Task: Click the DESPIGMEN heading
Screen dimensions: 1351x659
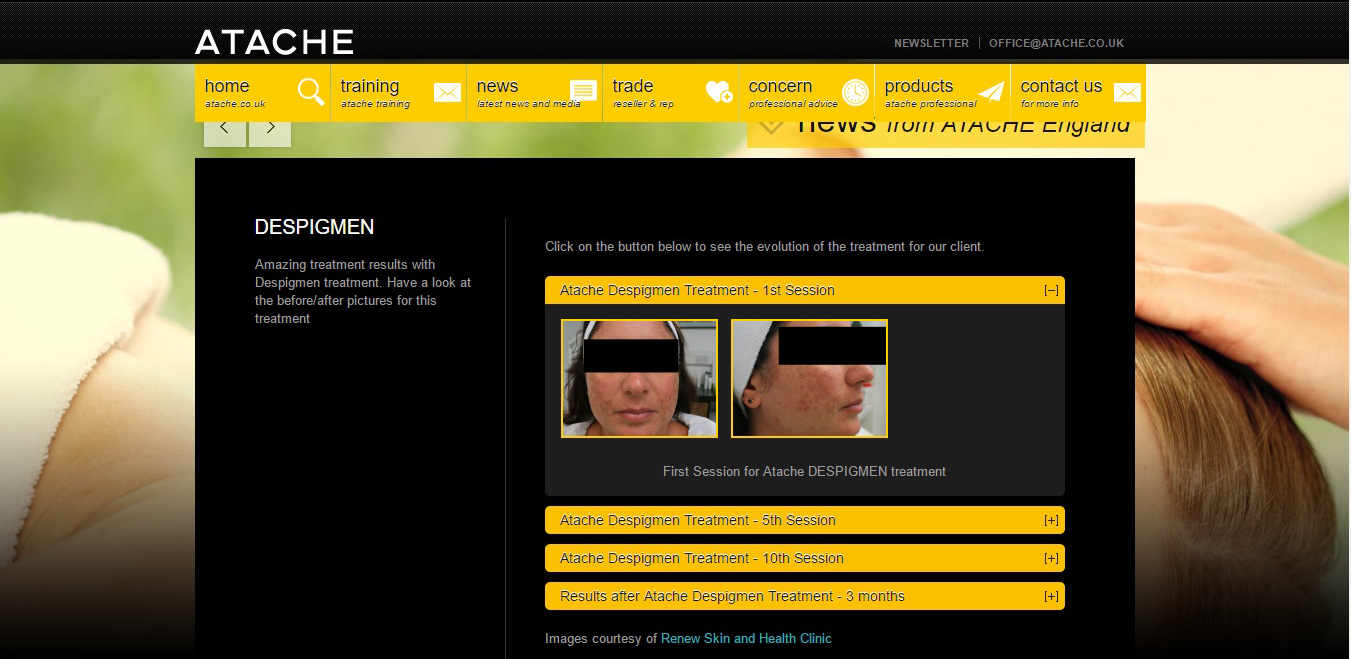Action: (314, 227)
